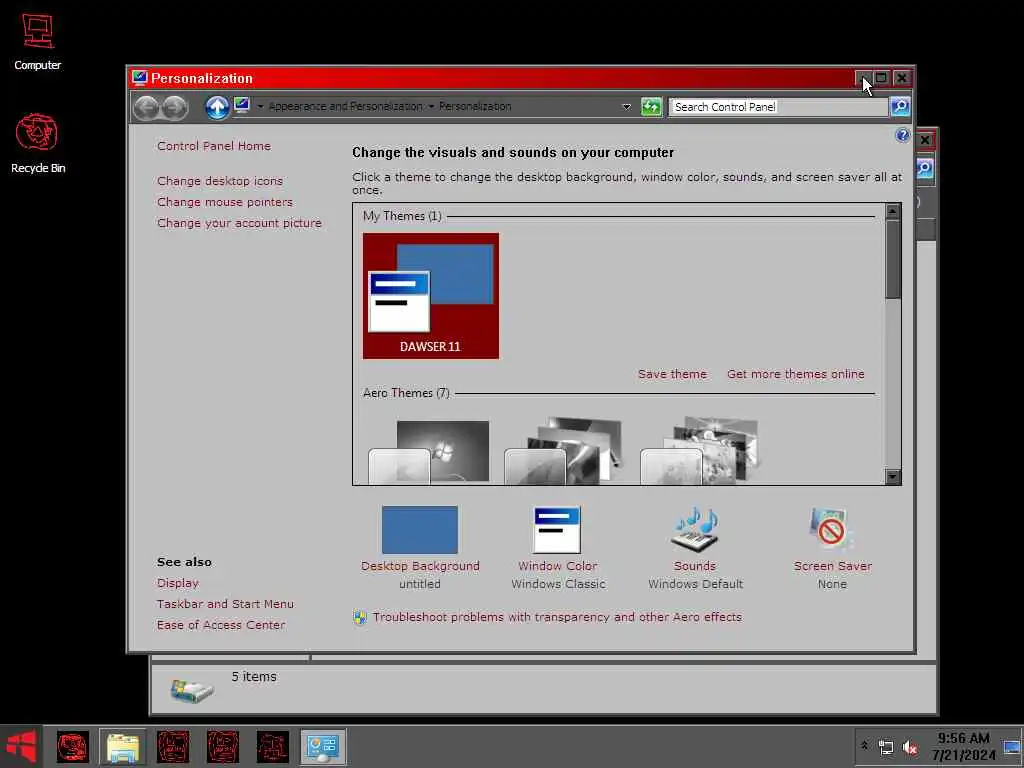Screen dimensions: 1024x768
Task: Close the background window with its X
Action: (x=925, y=140)
